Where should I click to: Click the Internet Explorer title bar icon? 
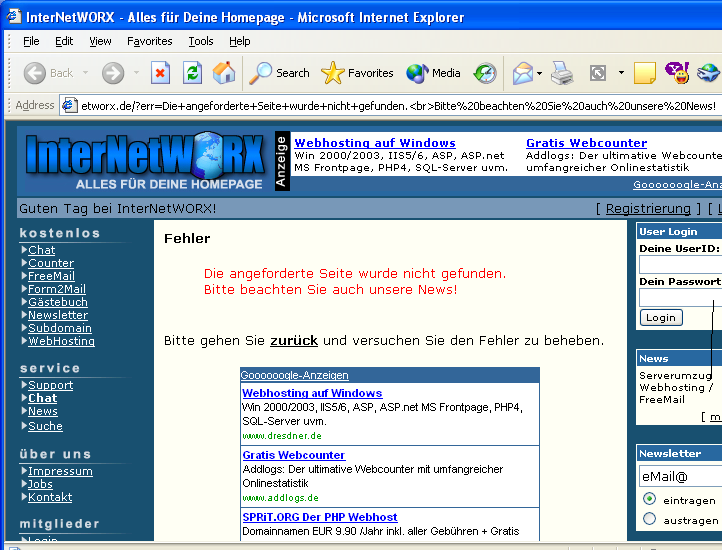tap(14, 17)
